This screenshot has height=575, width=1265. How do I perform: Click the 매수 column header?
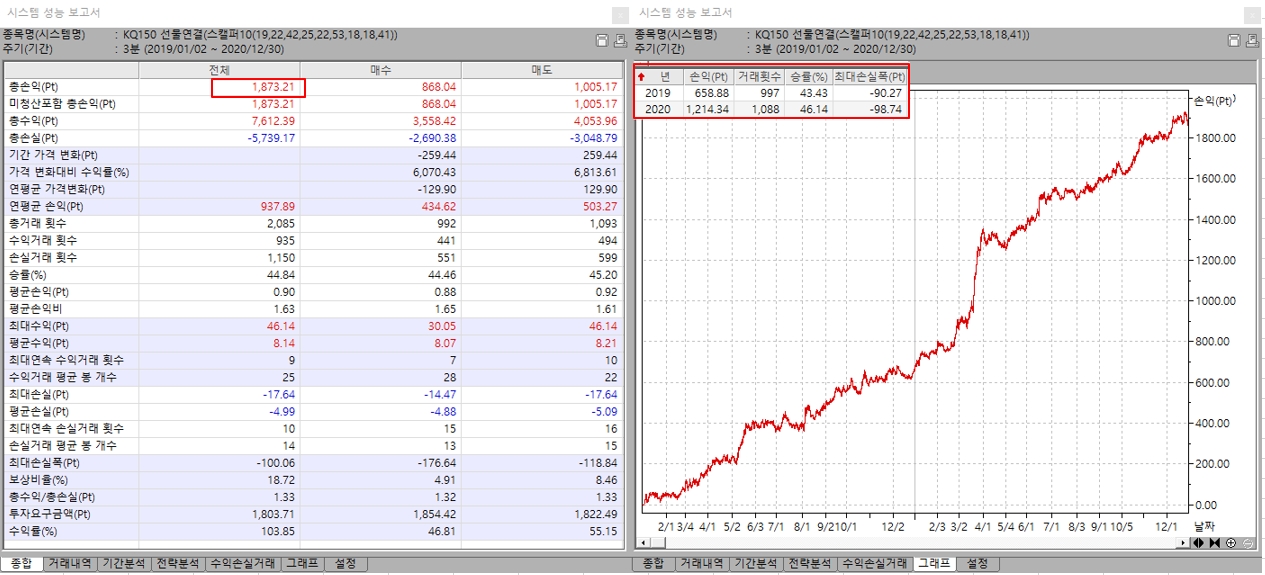(380, 70)
